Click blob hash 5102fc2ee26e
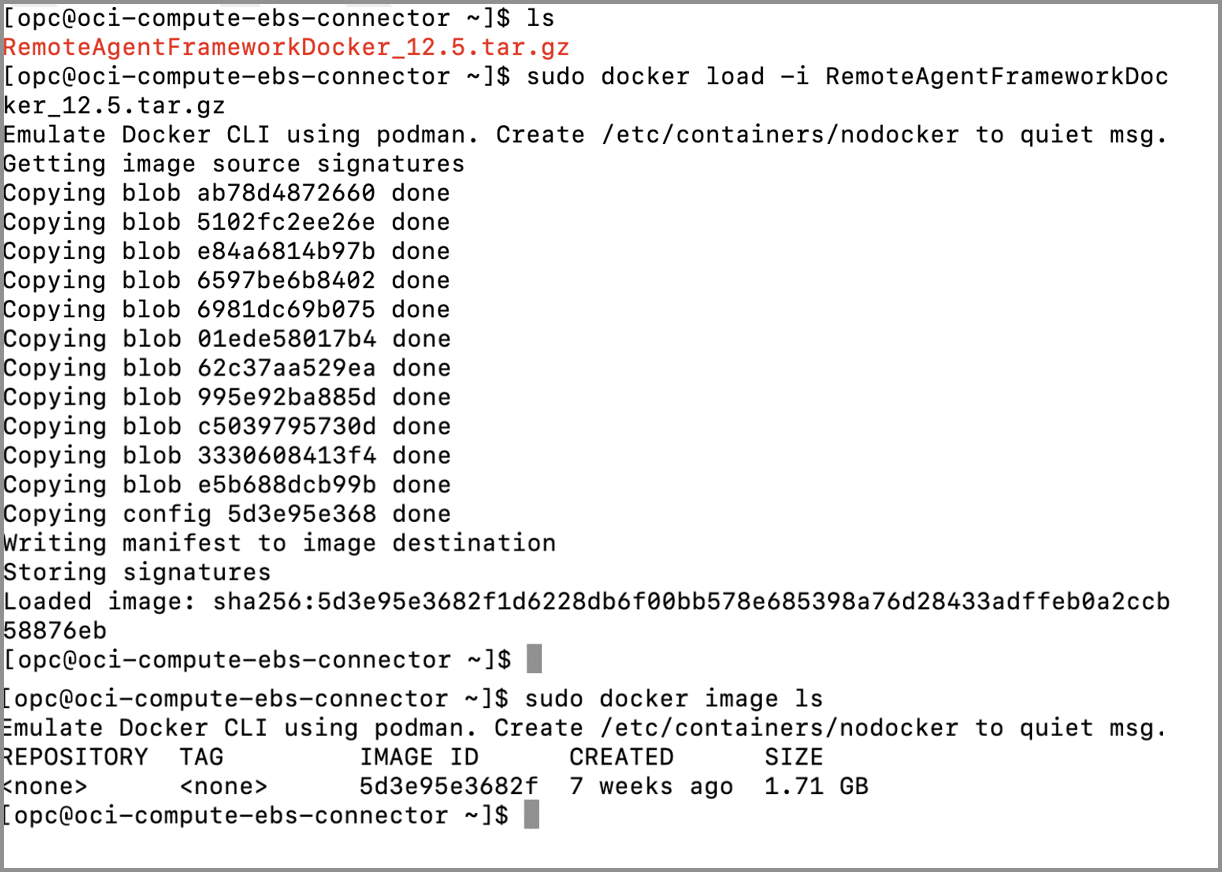Image resolution: width=1222 pixels, height=872 pixels. click(x=286, y=221)
